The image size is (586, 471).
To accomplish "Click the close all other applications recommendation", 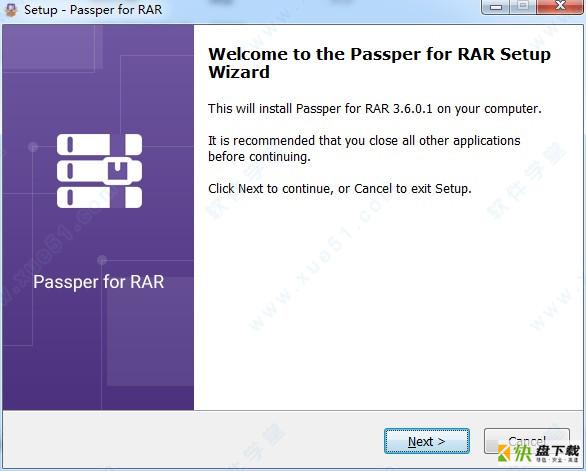I will (364, 148).
